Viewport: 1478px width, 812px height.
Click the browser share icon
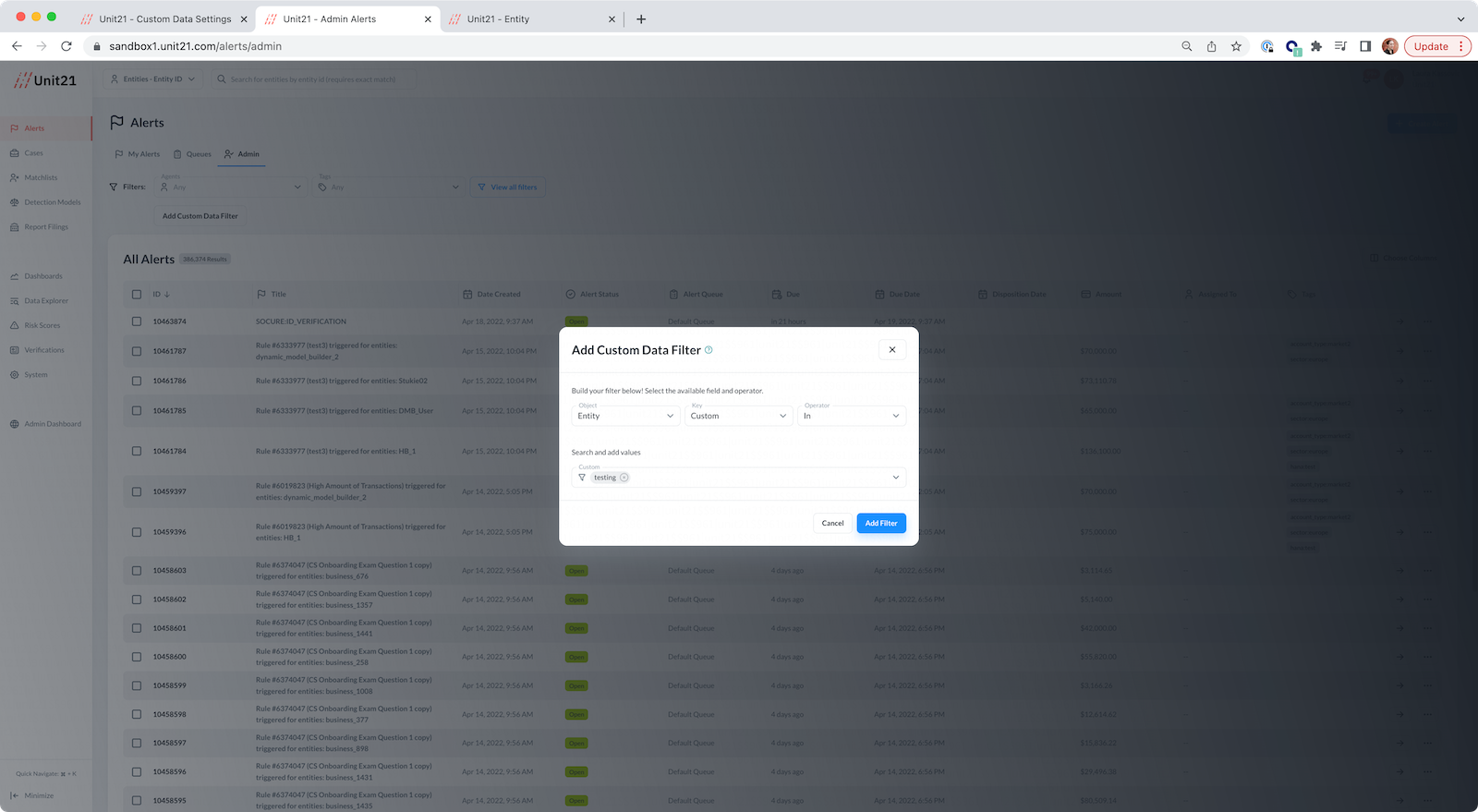pos(1211,46)
